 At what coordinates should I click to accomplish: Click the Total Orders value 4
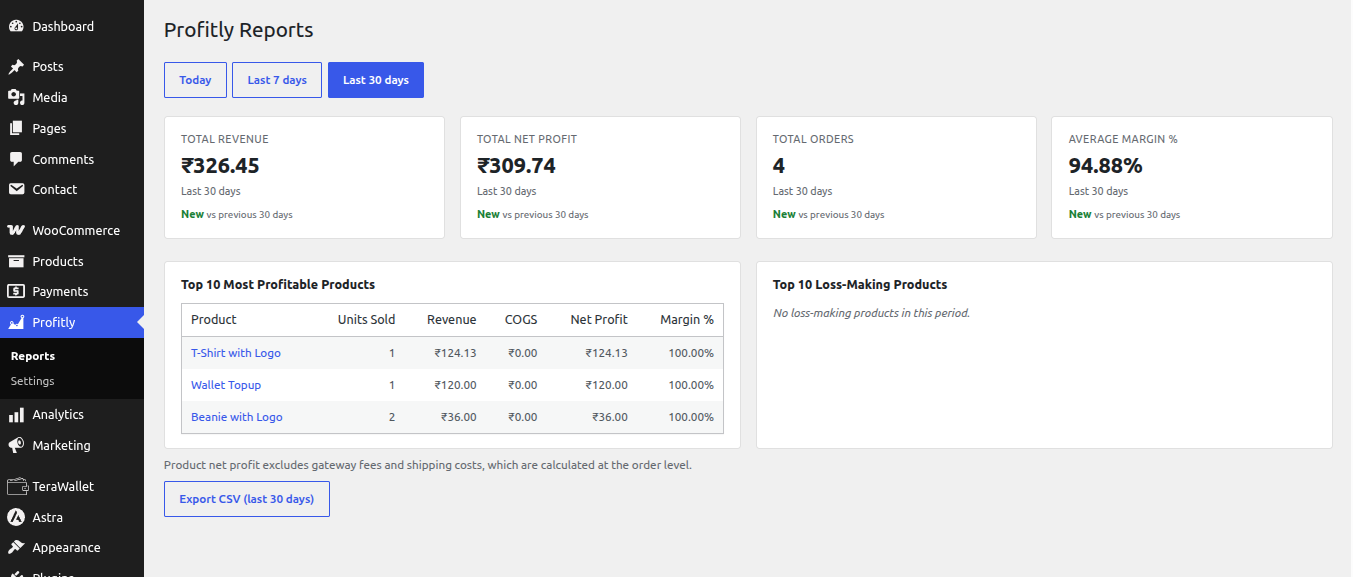pyautogui.click(x=779, y=166)
